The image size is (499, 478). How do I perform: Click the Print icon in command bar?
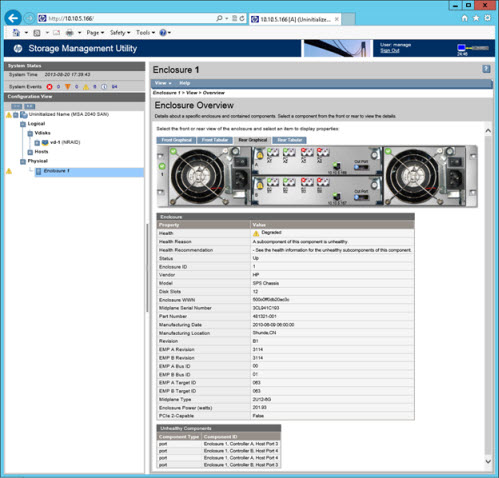(69, 33)
